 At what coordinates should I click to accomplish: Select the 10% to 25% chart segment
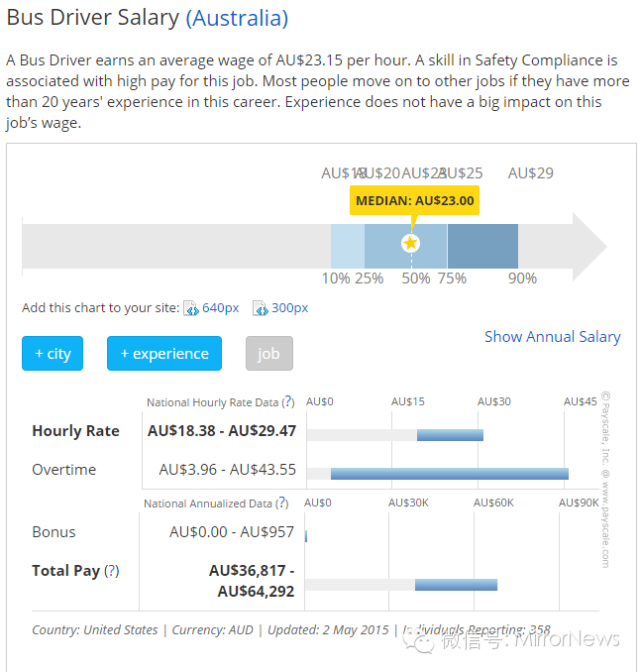tap(347, 245)
